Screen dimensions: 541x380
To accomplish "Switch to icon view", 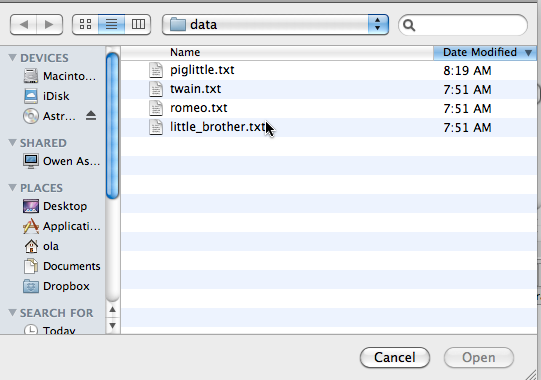I will coord(85,25).
